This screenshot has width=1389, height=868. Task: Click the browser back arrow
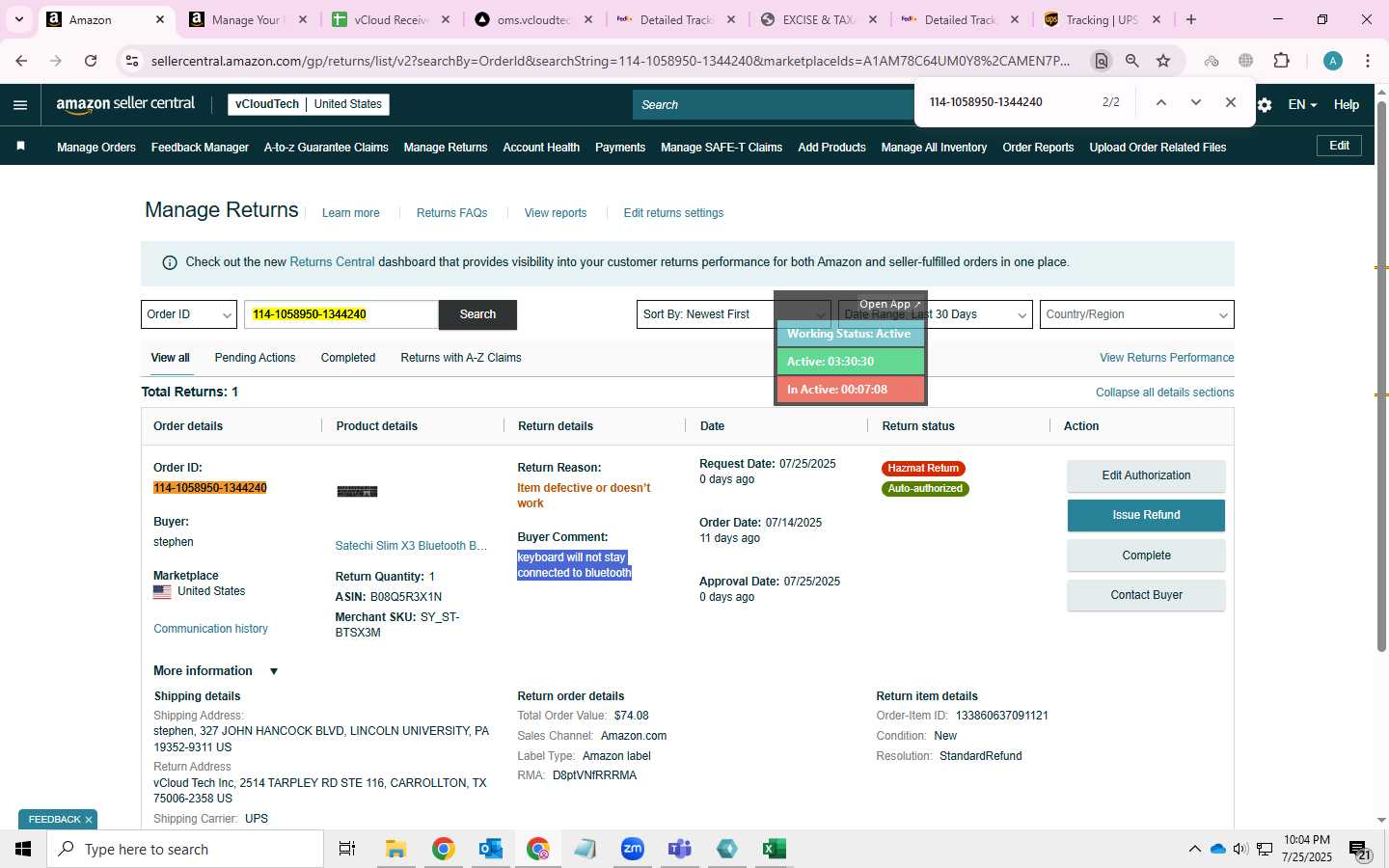point(21,61)
